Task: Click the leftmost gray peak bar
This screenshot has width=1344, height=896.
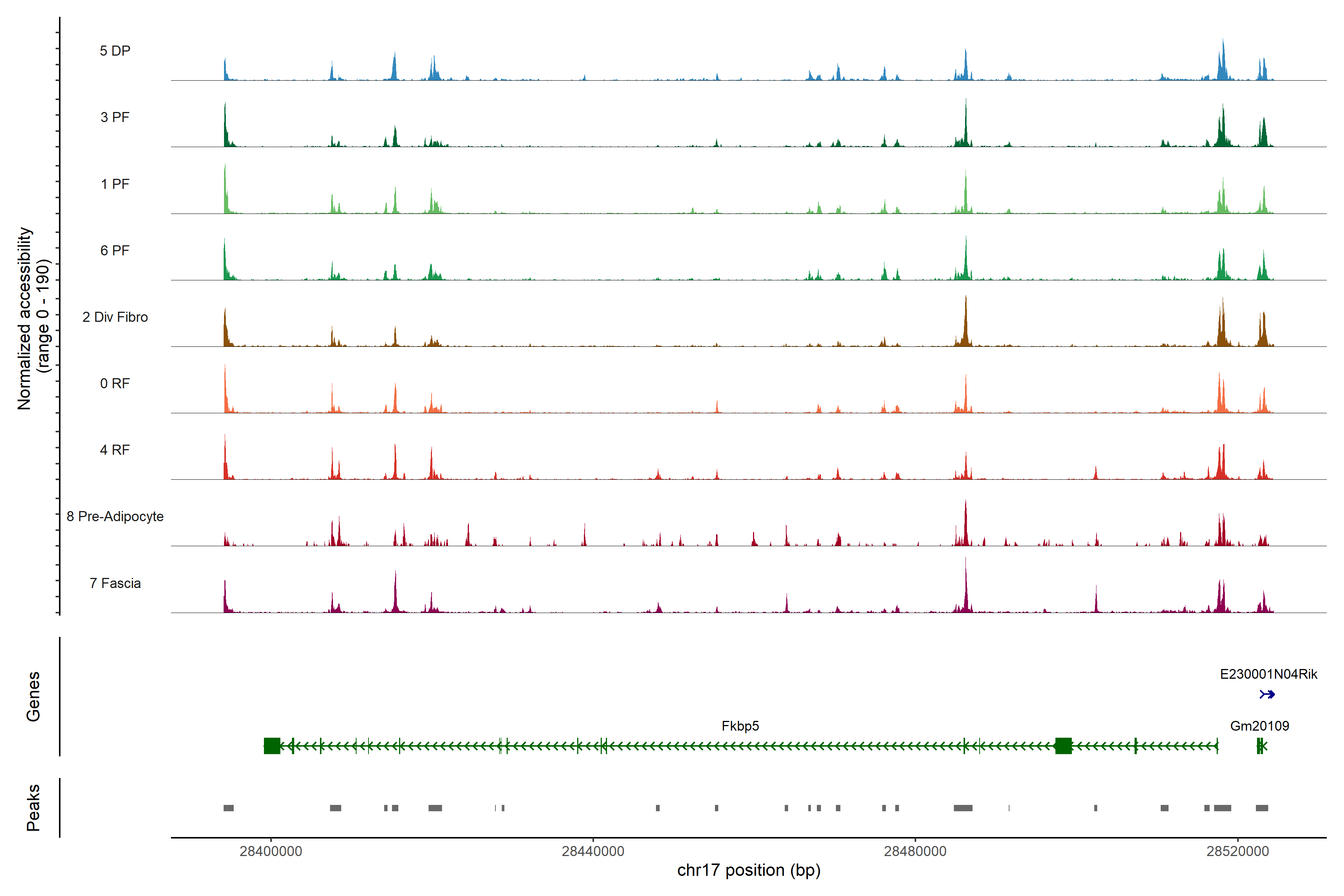Action: point(228,808)
